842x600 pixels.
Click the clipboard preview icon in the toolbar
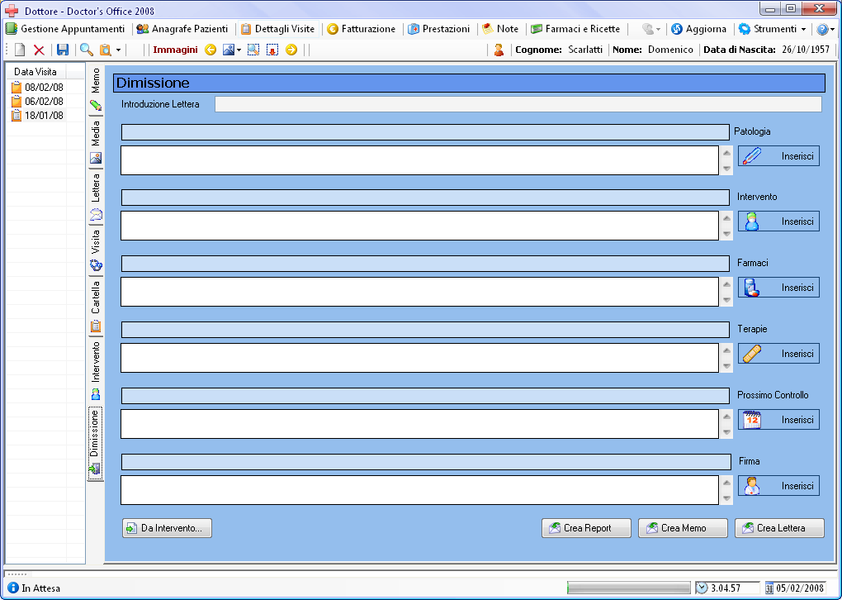(x=105, y=50)
